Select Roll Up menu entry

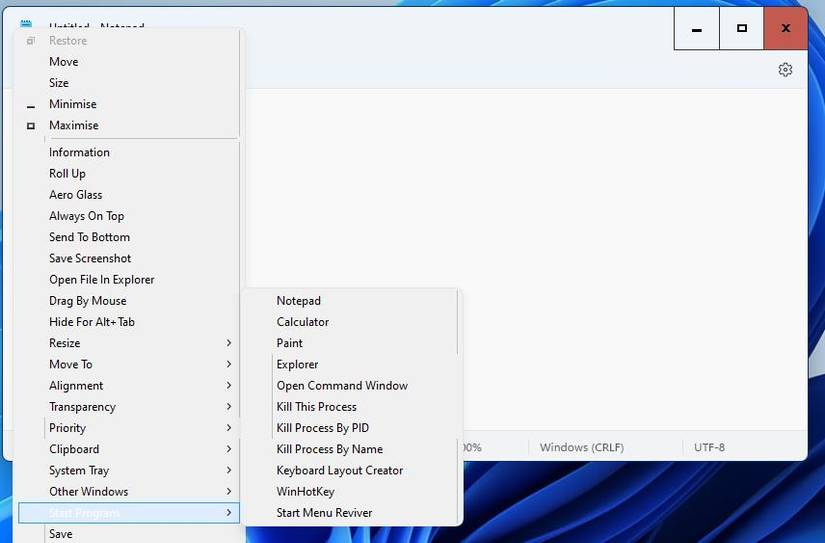[x=128, y=173]
